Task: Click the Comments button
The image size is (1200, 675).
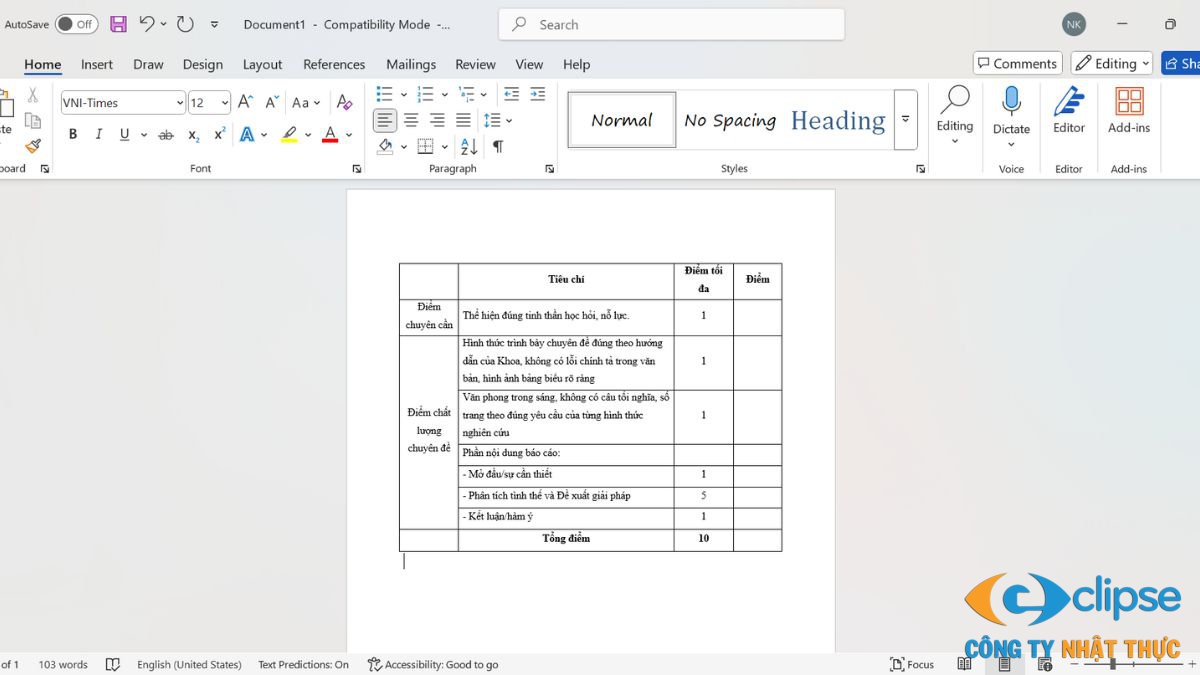Action: coord(1017,63)
